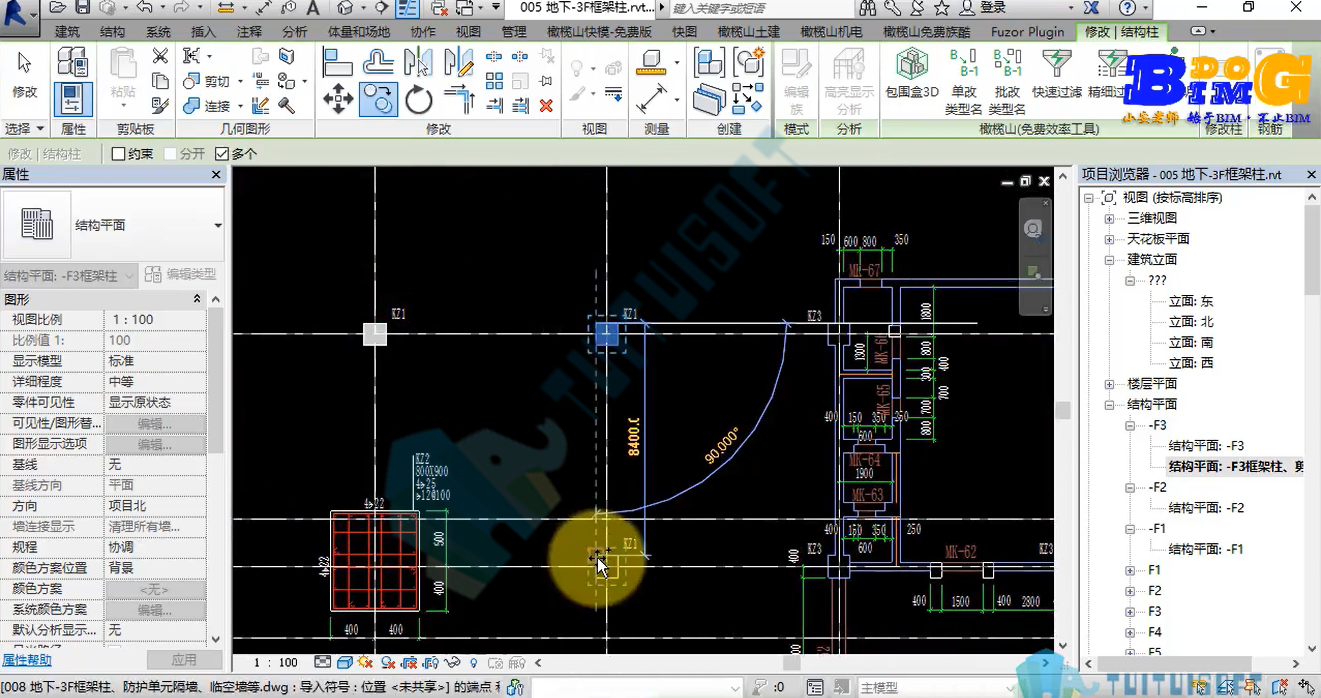Pick the Offset tool icon
This screenshot has width=1321, height=698.
378,62
